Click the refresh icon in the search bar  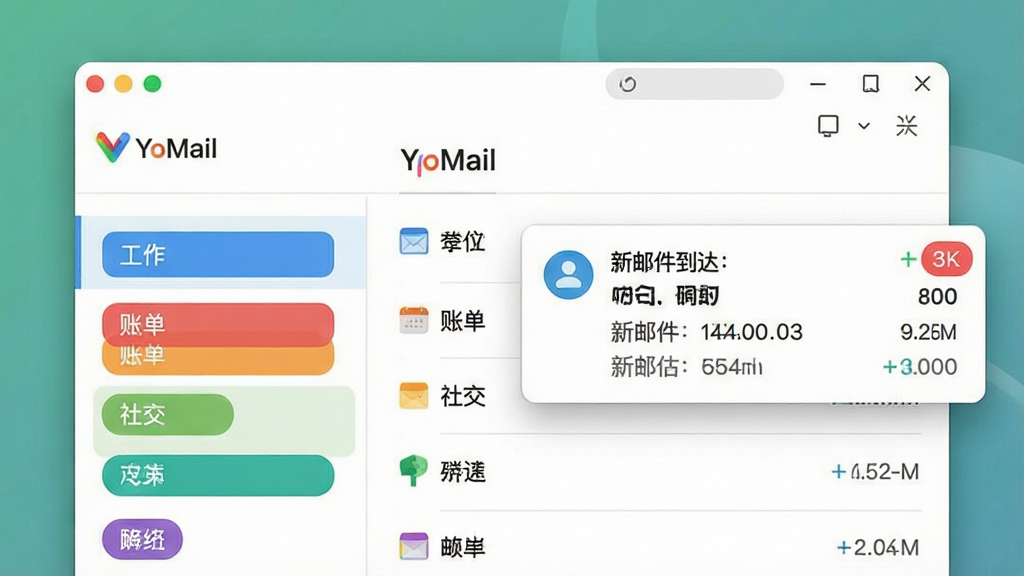[628, 84]
